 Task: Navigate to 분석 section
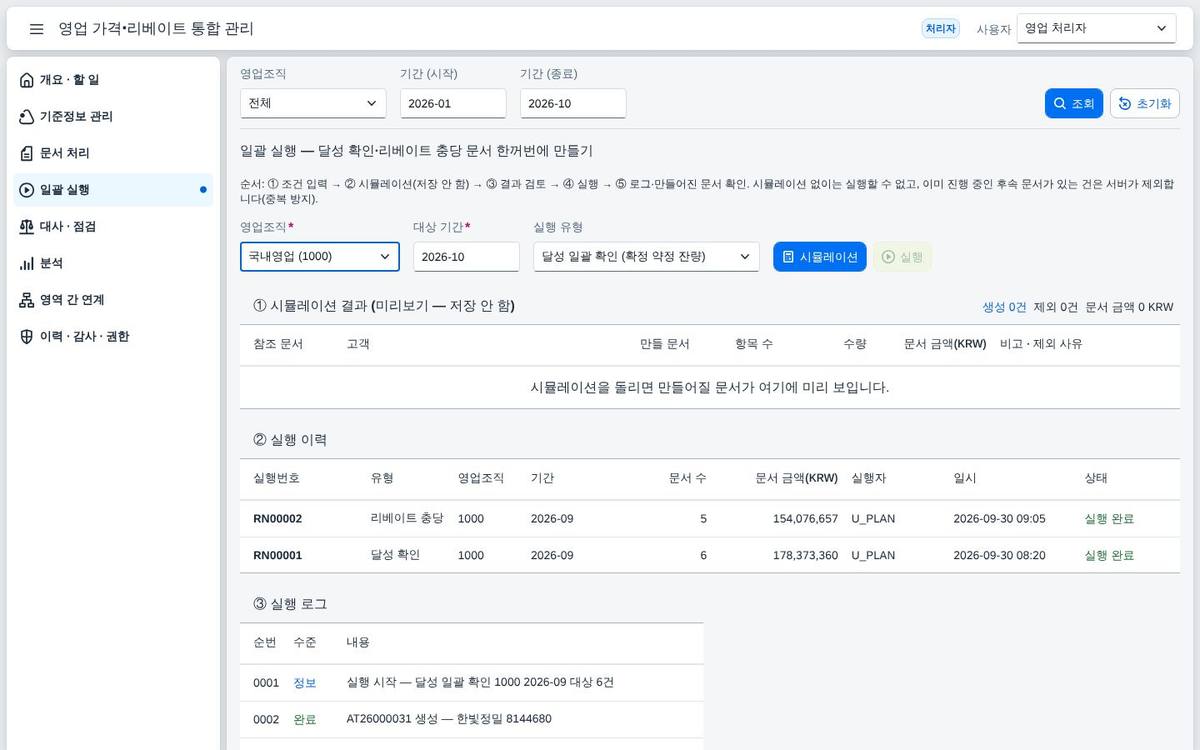pyautogui.click(x=113, y=263)
